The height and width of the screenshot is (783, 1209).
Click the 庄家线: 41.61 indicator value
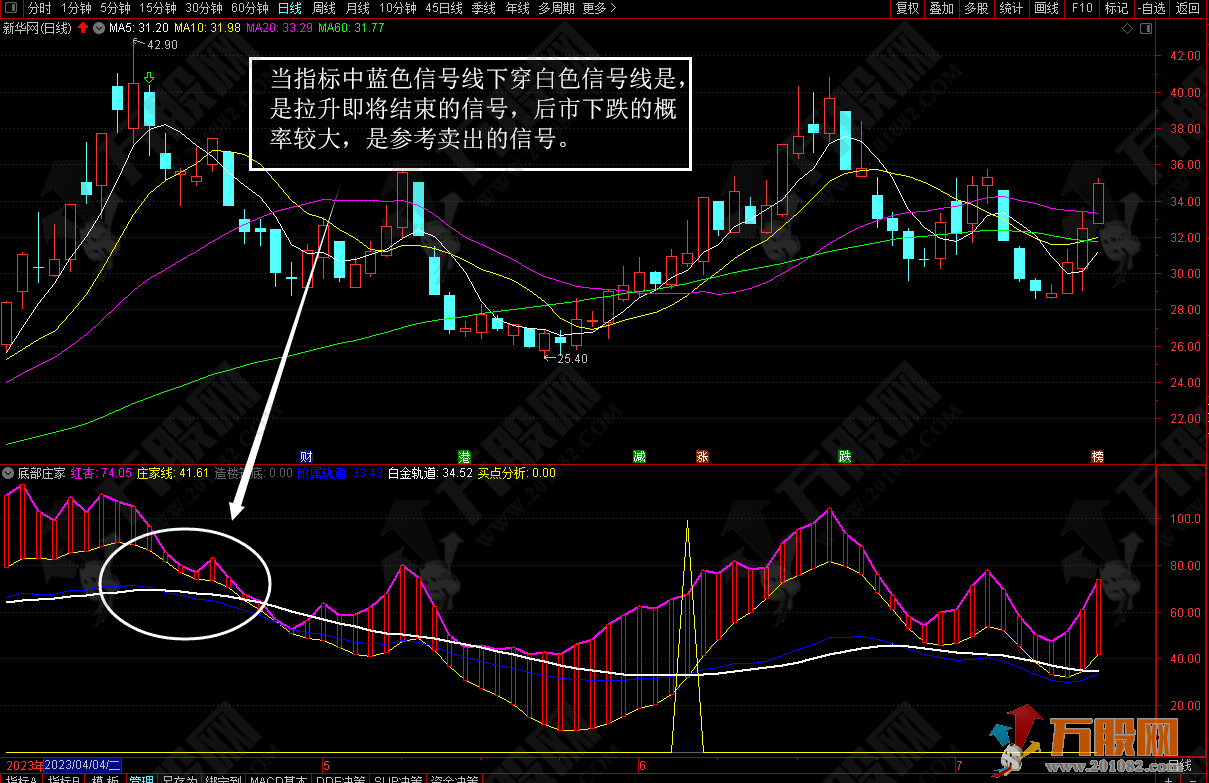pos(172,473)
